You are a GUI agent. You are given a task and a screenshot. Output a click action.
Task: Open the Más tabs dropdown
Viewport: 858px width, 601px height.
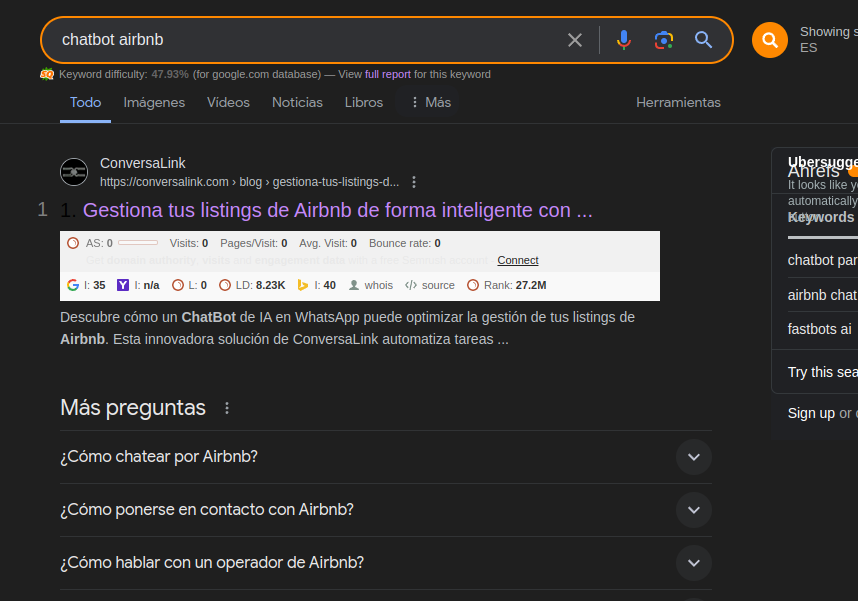click(431, 102)
